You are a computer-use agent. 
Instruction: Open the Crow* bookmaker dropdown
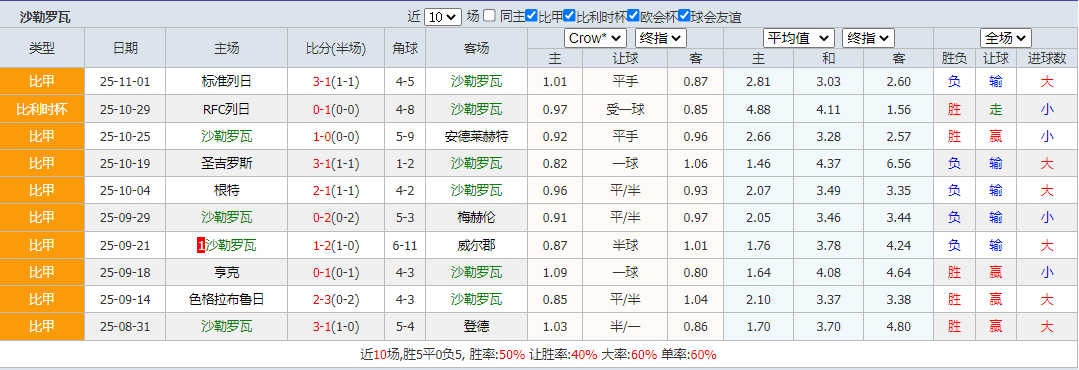click(595, 39)
